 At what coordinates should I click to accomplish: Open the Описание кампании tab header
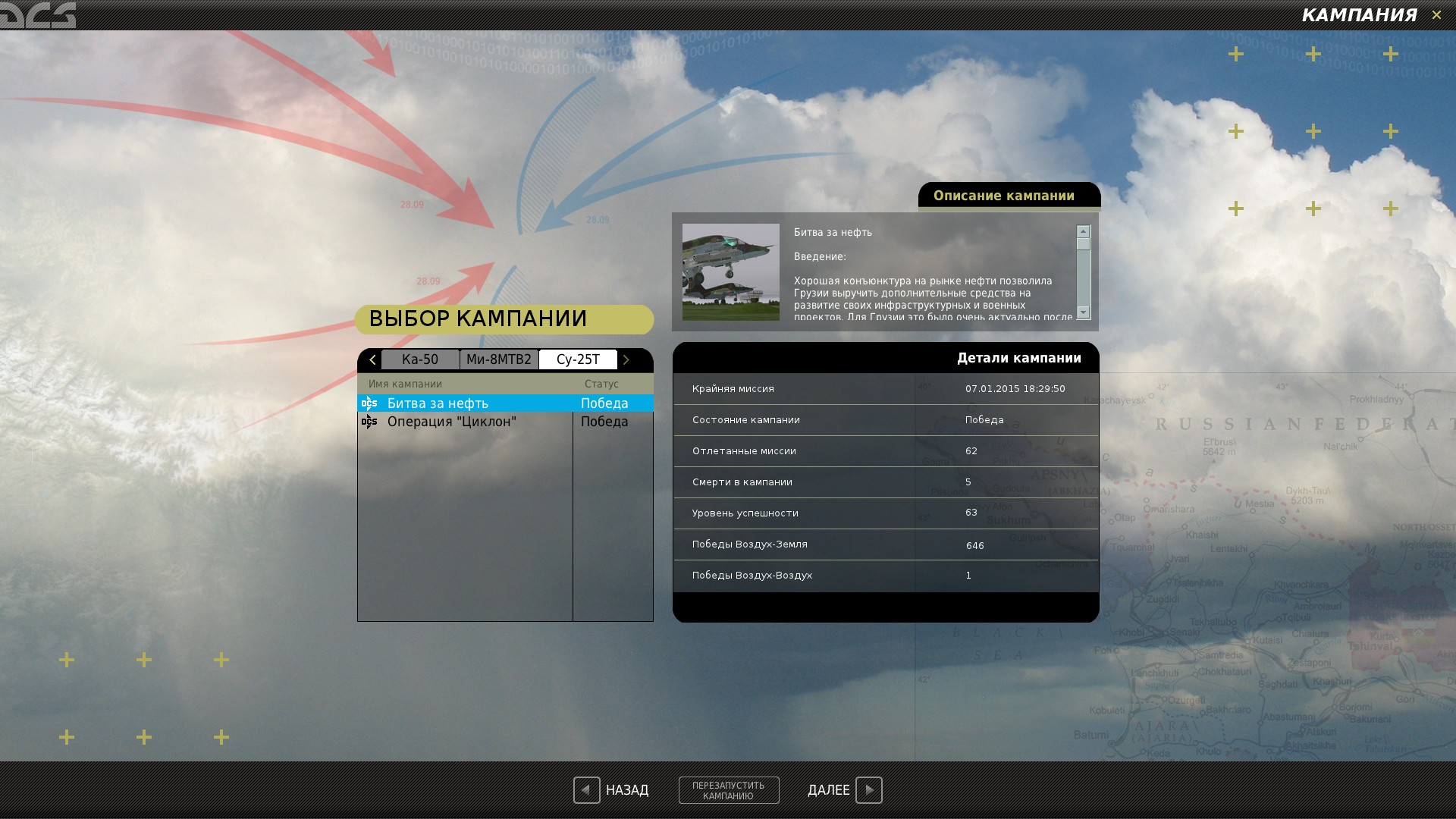[x=1009, y=196]
